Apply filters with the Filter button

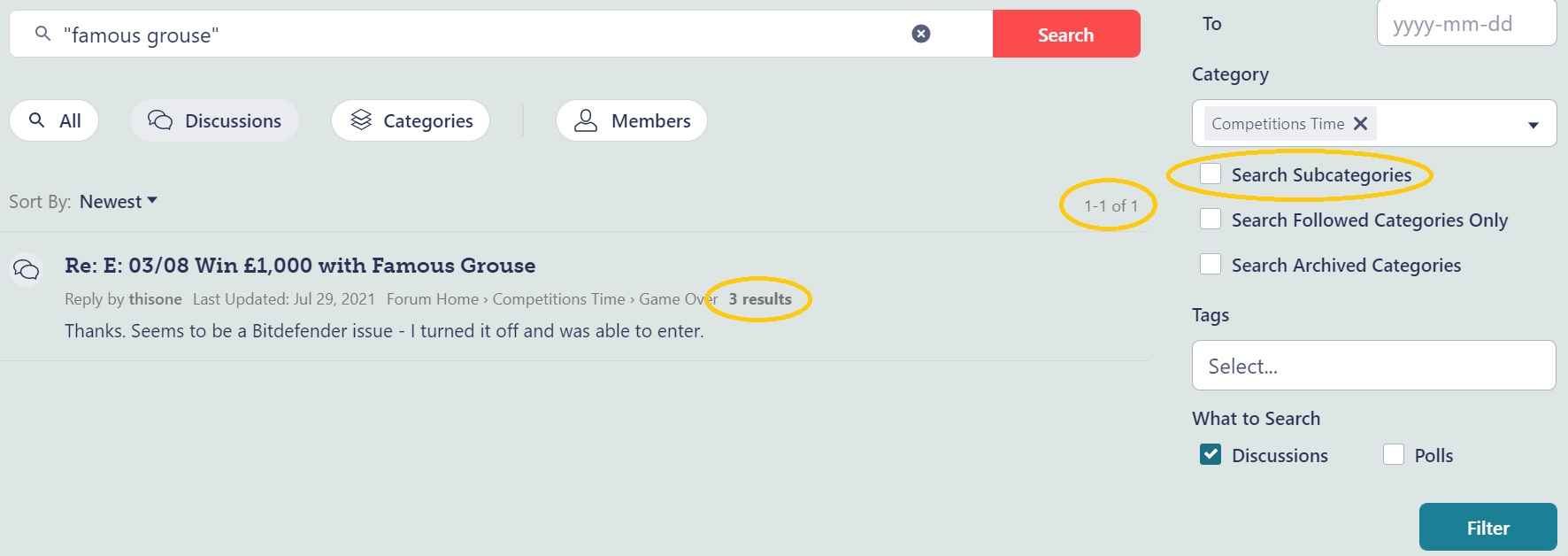click(1488, 528)
